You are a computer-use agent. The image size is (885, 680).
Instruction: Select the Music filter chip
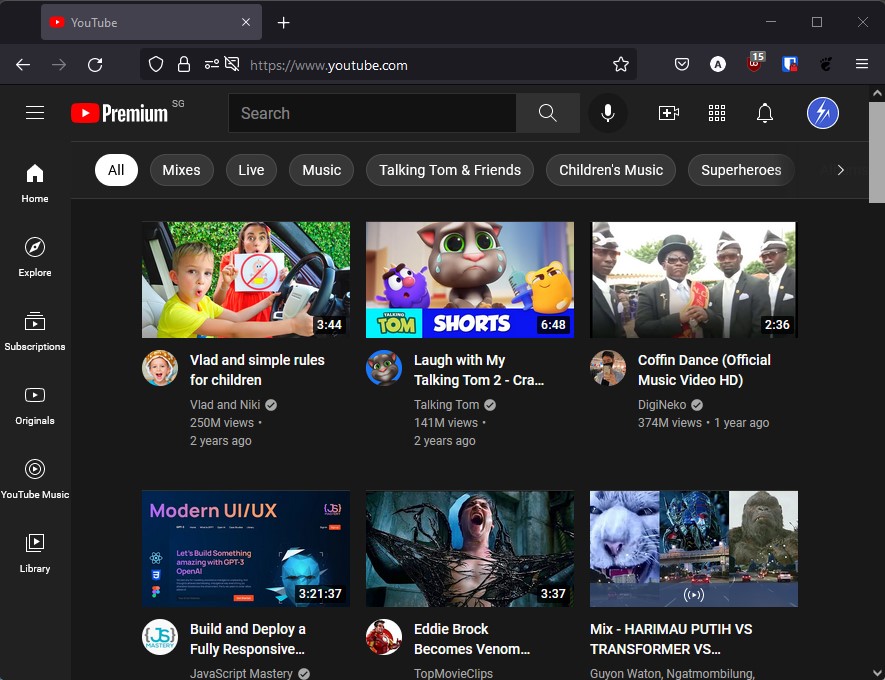tap(322, 170)
